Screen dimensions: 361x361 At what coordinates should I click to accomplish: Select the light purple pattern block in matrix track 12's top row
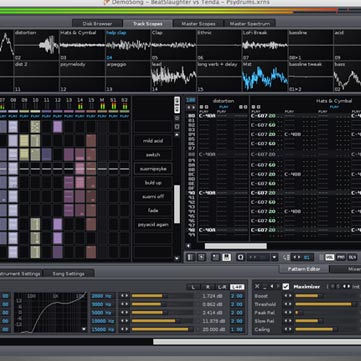58,127
